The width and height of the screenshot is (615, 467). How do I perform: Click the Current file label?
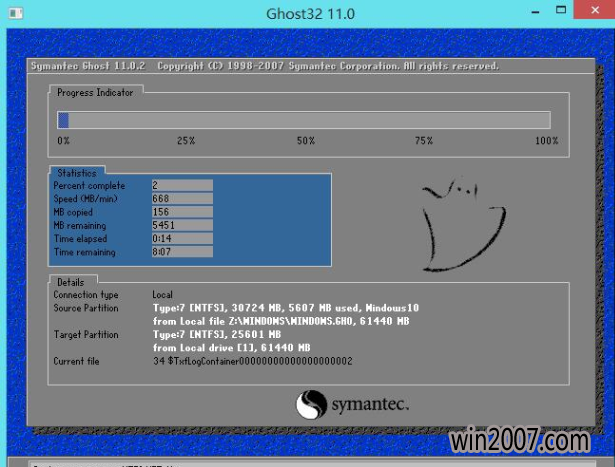click(x=76, y=361)
